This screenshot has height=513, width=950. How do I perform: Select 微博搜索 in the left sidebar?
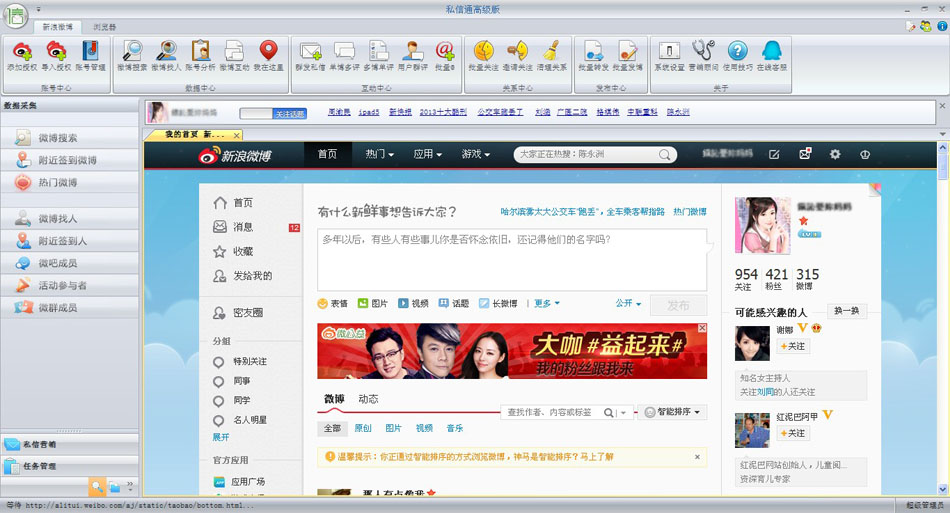(x=70, y=138)
